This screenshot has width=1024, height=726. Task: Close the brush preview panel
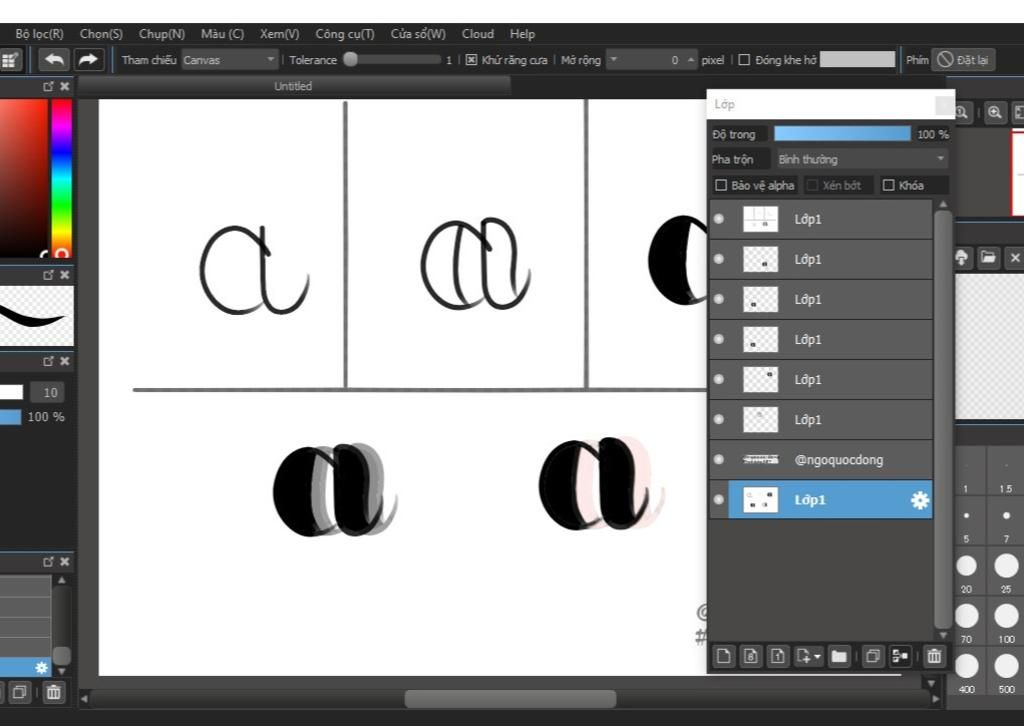(x=65, y=275)
